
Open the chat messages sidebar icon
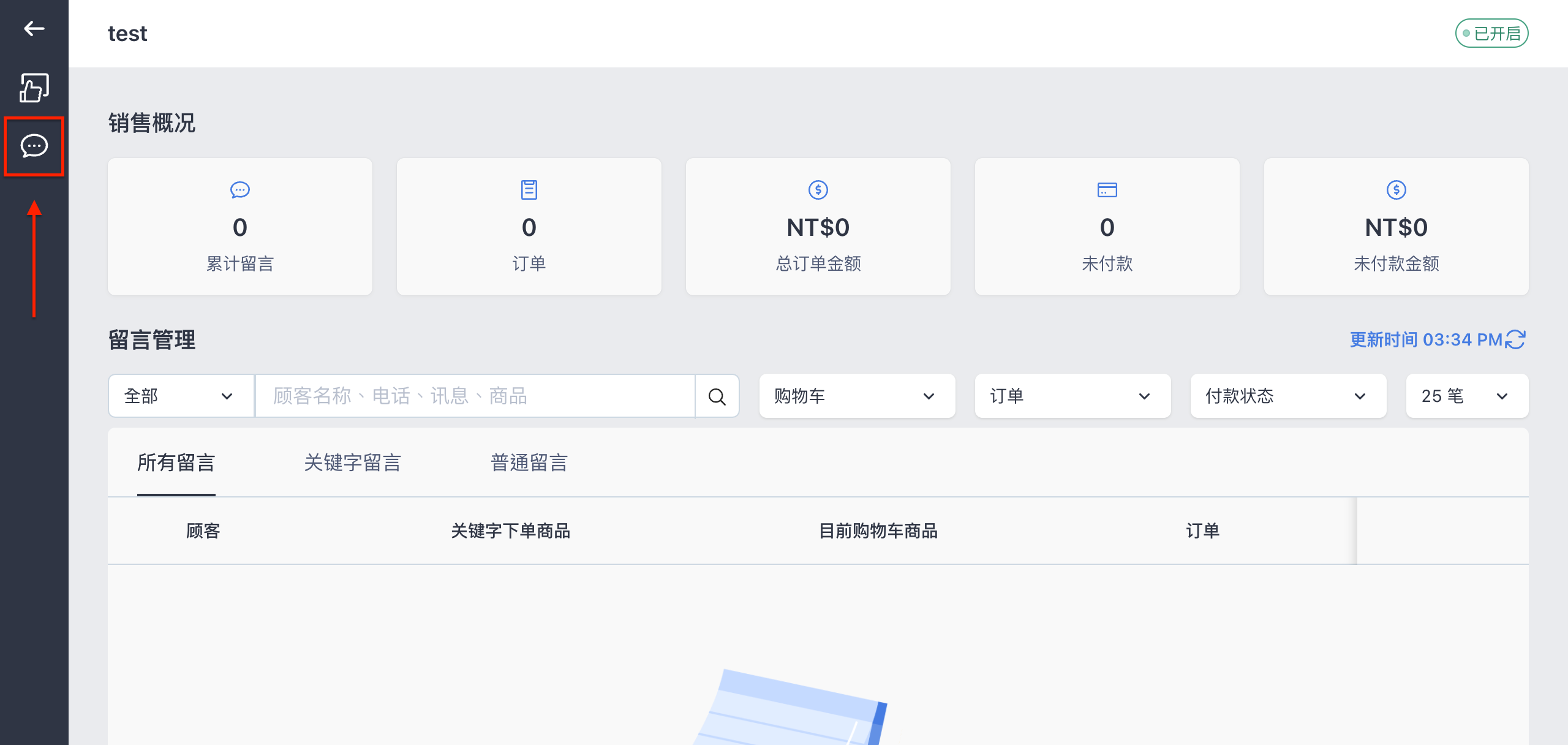tap(34, 146)
